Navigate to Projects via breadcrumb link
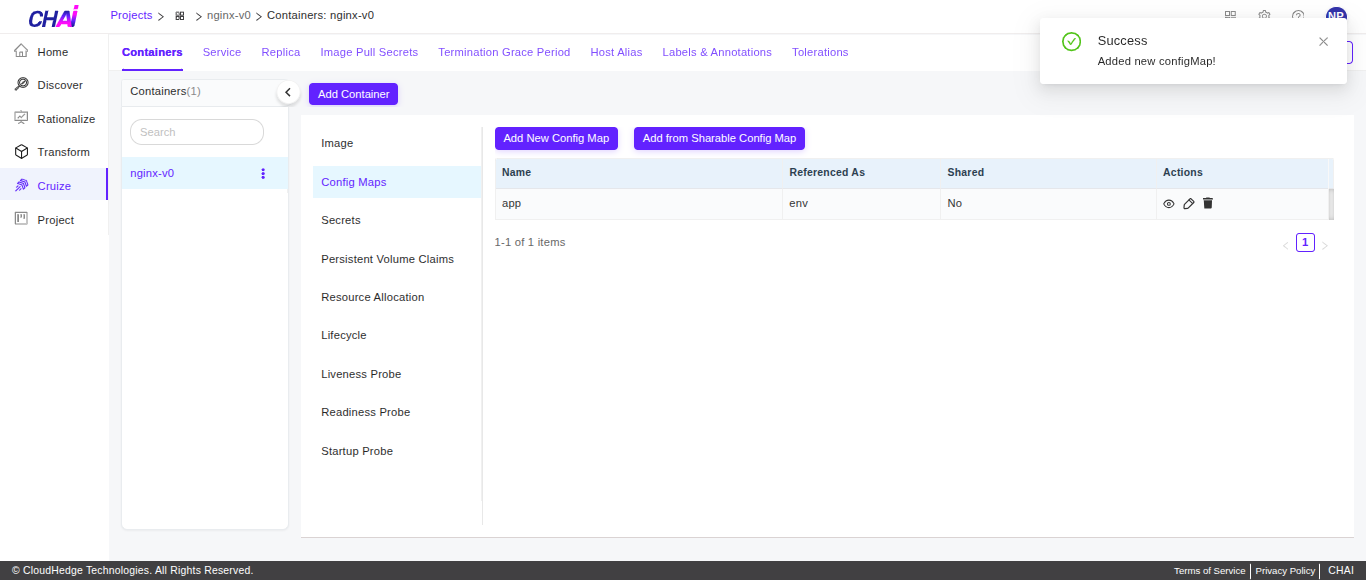1366x580 pixels. tap(131, 15)
